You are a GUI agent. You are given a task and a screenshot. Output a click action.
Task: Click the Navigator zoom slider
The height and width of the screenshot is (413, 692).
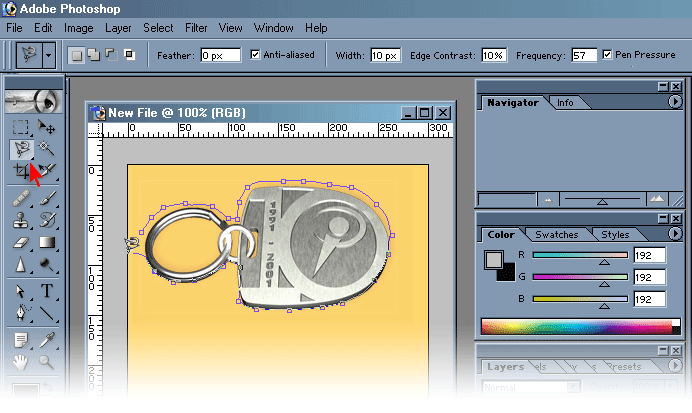point(602,200)
